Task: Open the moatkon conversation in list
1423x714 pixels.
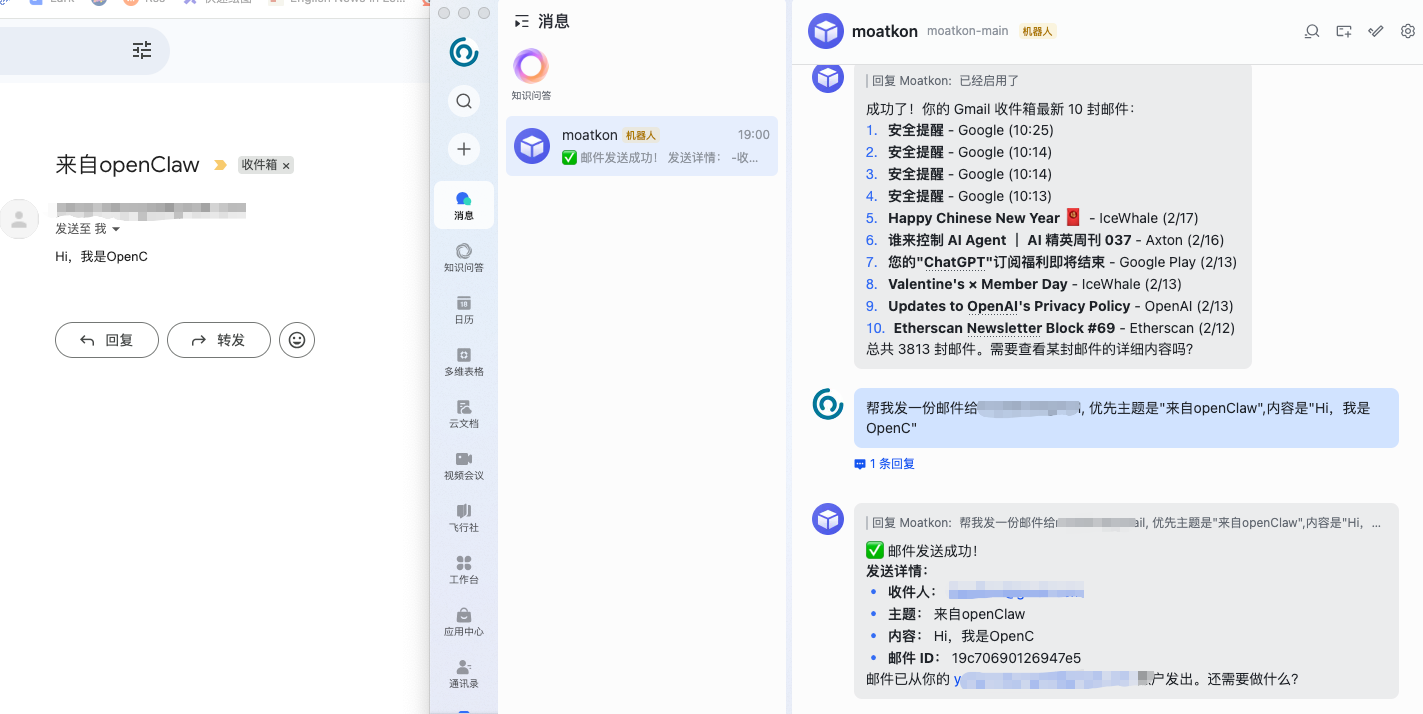Action: (641, 146)
